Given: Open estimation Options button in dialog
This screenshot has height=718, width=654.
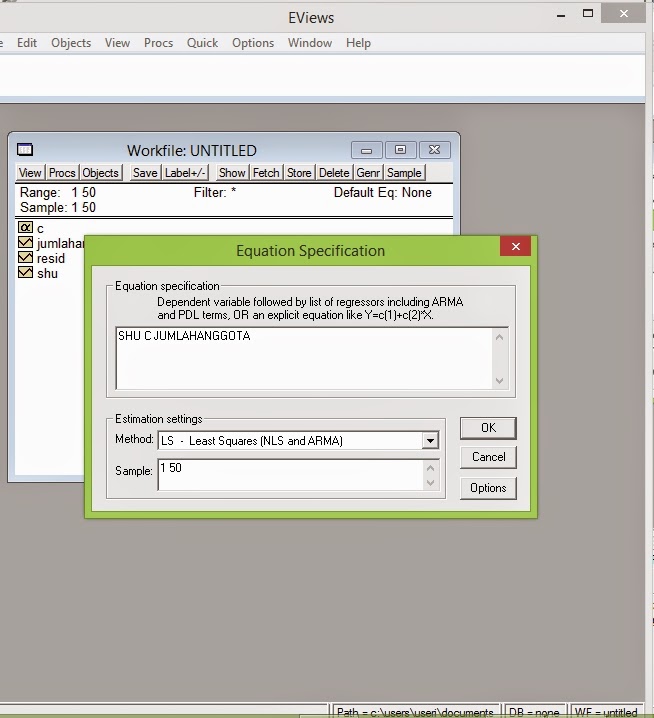Looking at the screenshot, I should coord(488,488).
